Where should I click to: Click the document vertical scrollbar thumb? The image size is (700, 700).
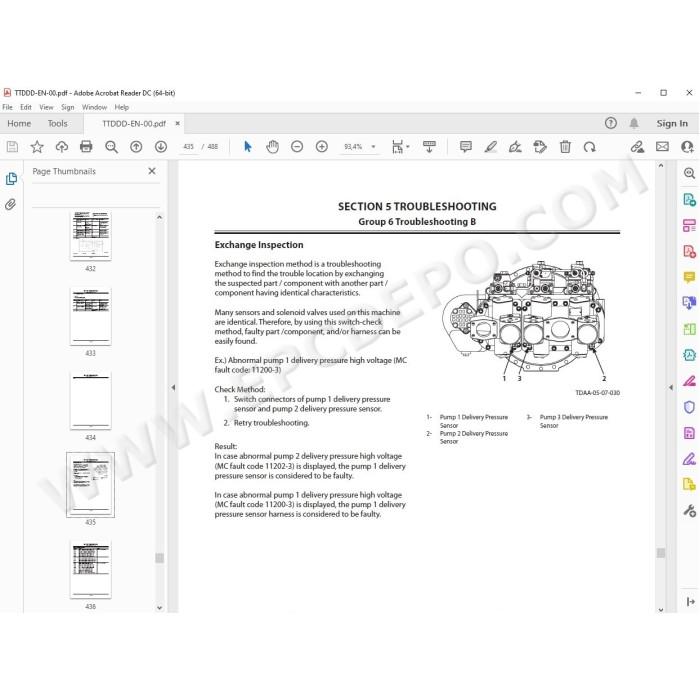(661, 553)
